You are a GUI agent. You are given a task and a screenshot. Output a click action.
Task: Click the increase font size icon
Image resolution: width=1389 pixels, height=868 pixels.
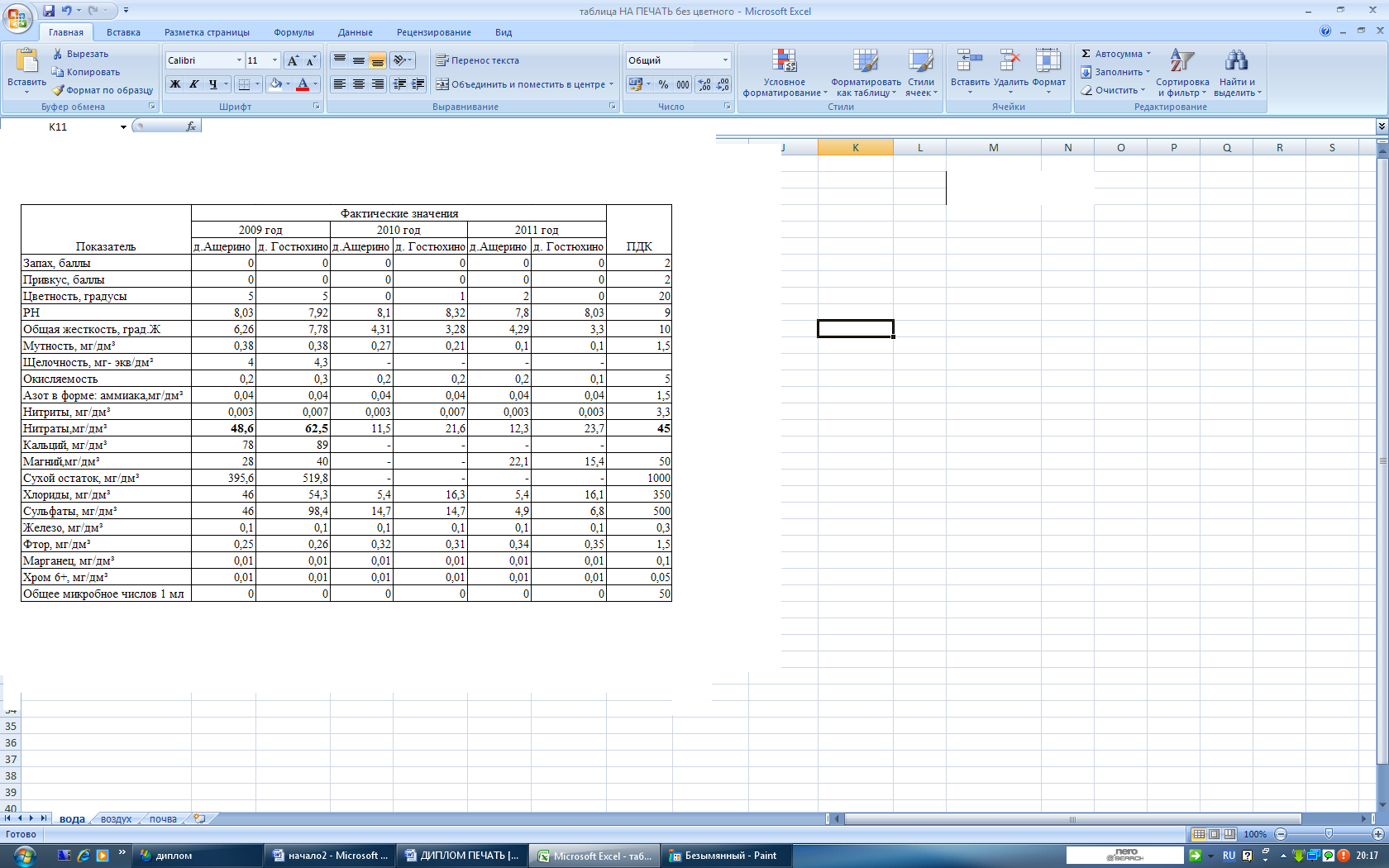293,60
